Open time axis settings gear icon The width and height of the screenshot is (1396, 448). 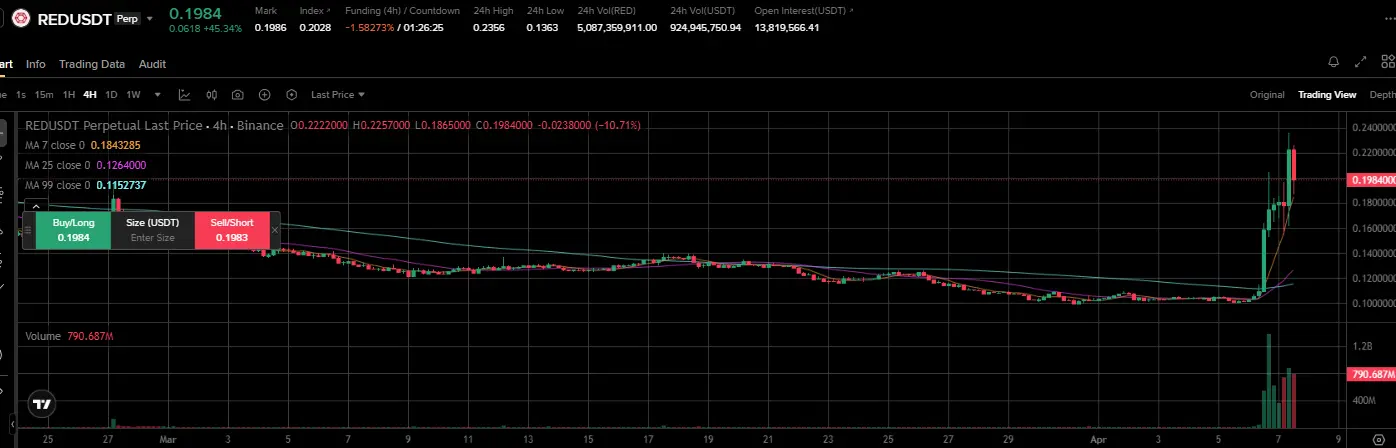(x=1378, y=439)
